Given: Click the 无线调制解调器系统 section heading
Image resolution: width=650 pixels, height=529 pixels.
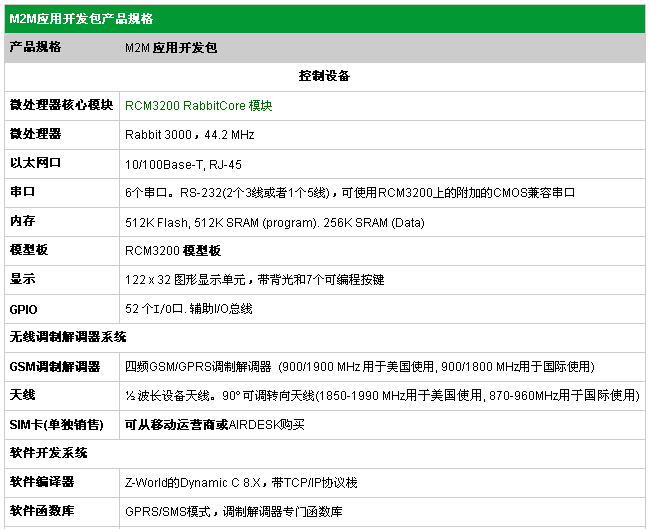Looking at the screenshot, I should [67, 337].
